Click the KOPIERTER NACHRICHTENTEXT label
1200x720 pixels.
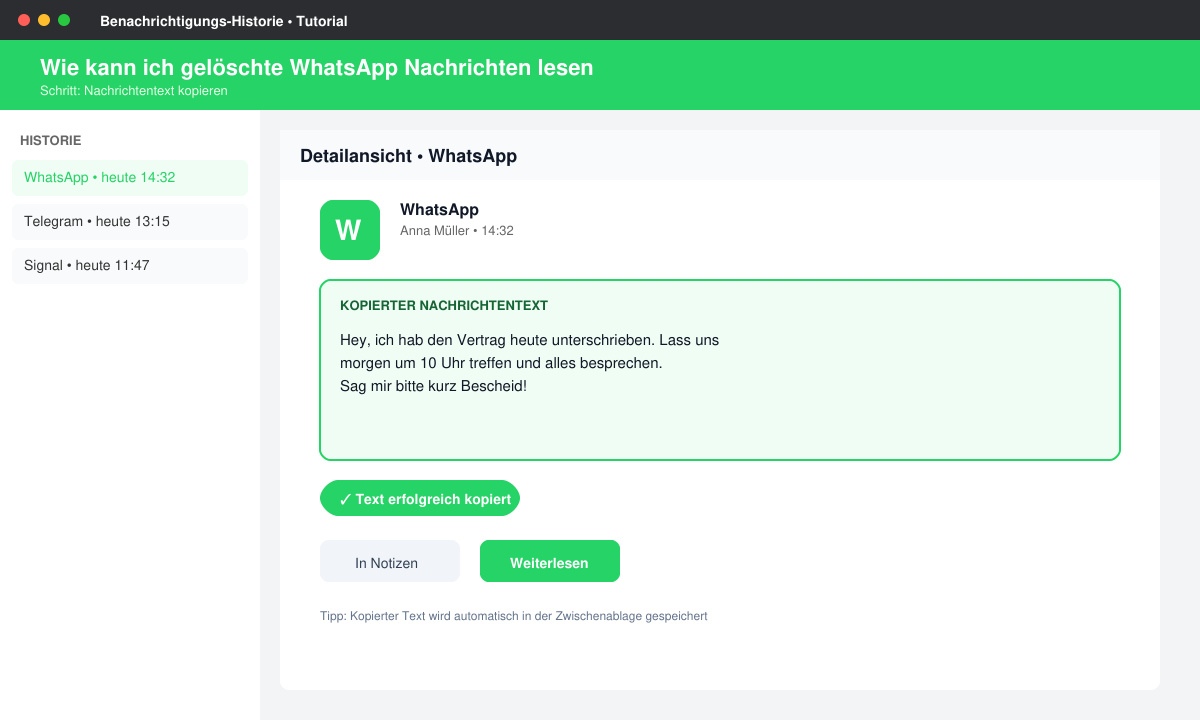click(444, 305)
